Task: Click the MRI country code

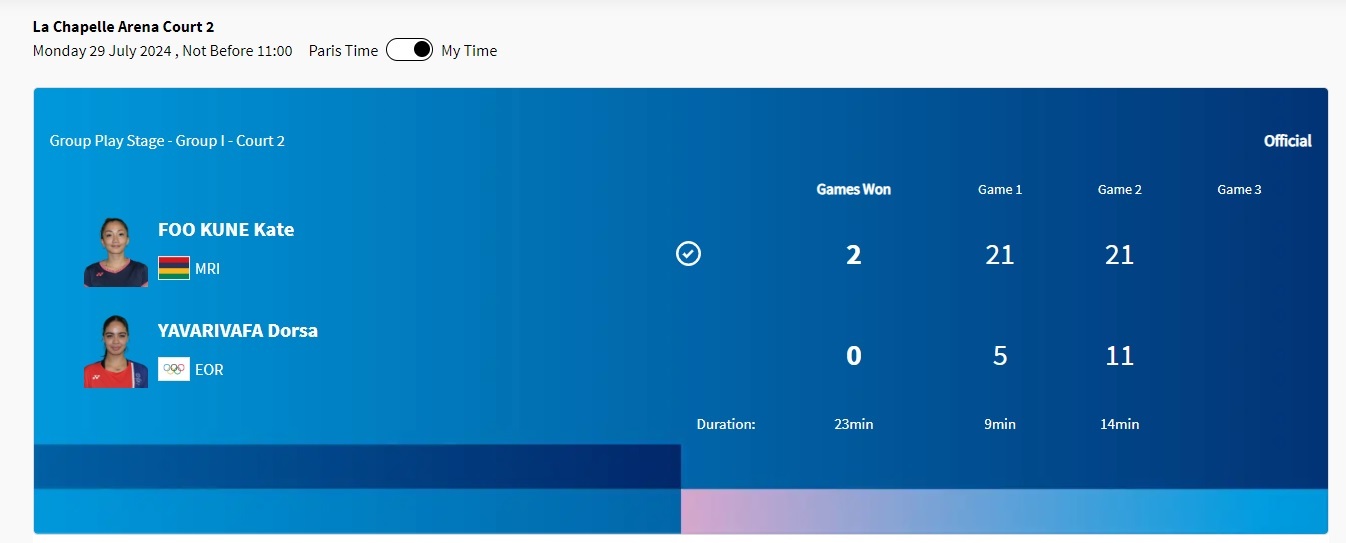Action: click(x=208, y=269)
